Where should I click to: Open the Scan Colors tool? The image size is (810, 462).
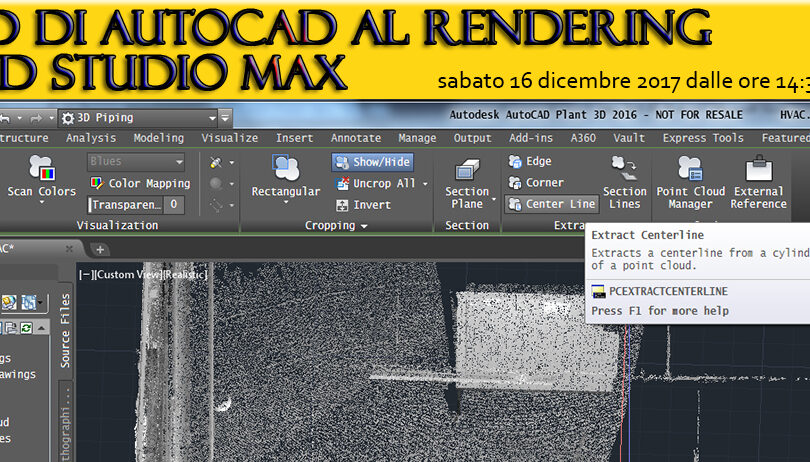point(41,176)
